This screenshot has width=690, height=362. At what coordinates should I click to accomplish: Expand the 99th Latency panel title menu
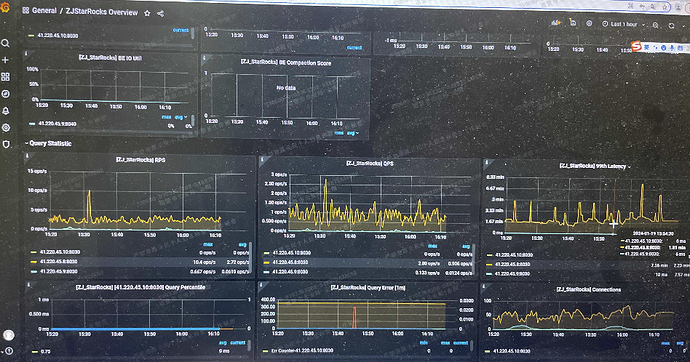tap(595, 166)
